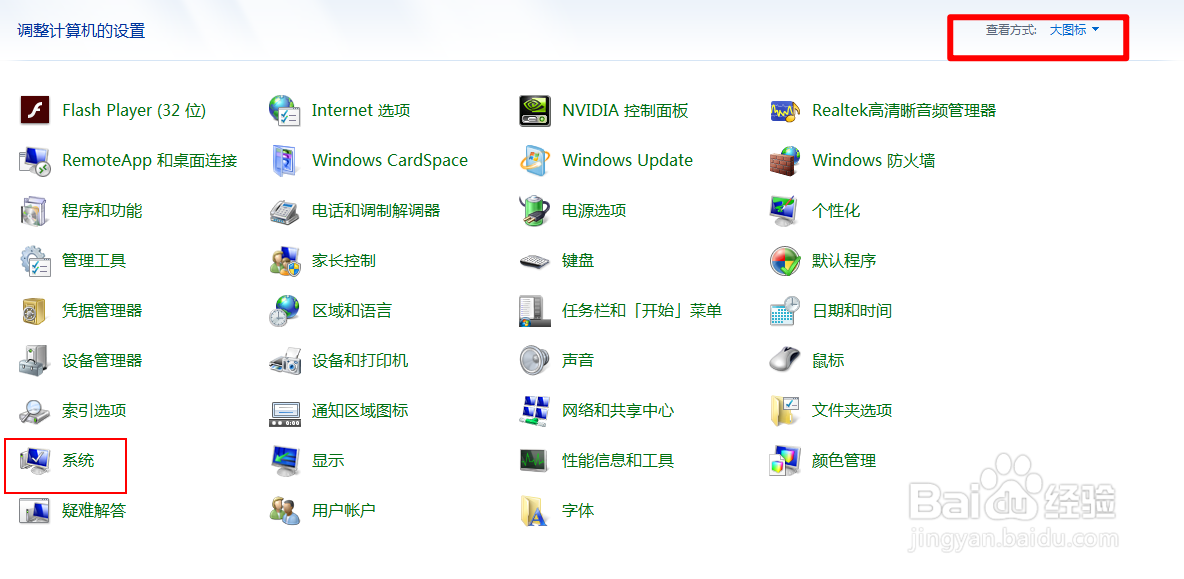1184x579 pixels.
Task: Click the Windows 防火墙 brick wall icon
Action: click(x=785, y=161)
